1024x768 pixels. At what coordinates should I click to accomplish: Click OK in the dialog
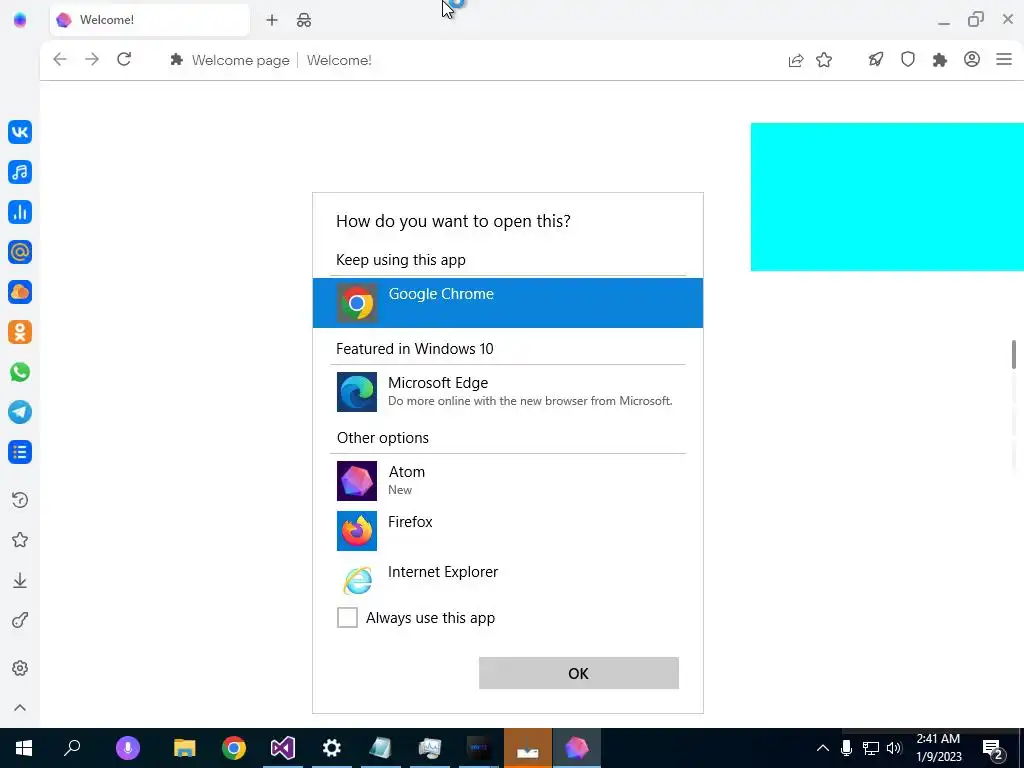pyautogui.click(x=579, y=673)
